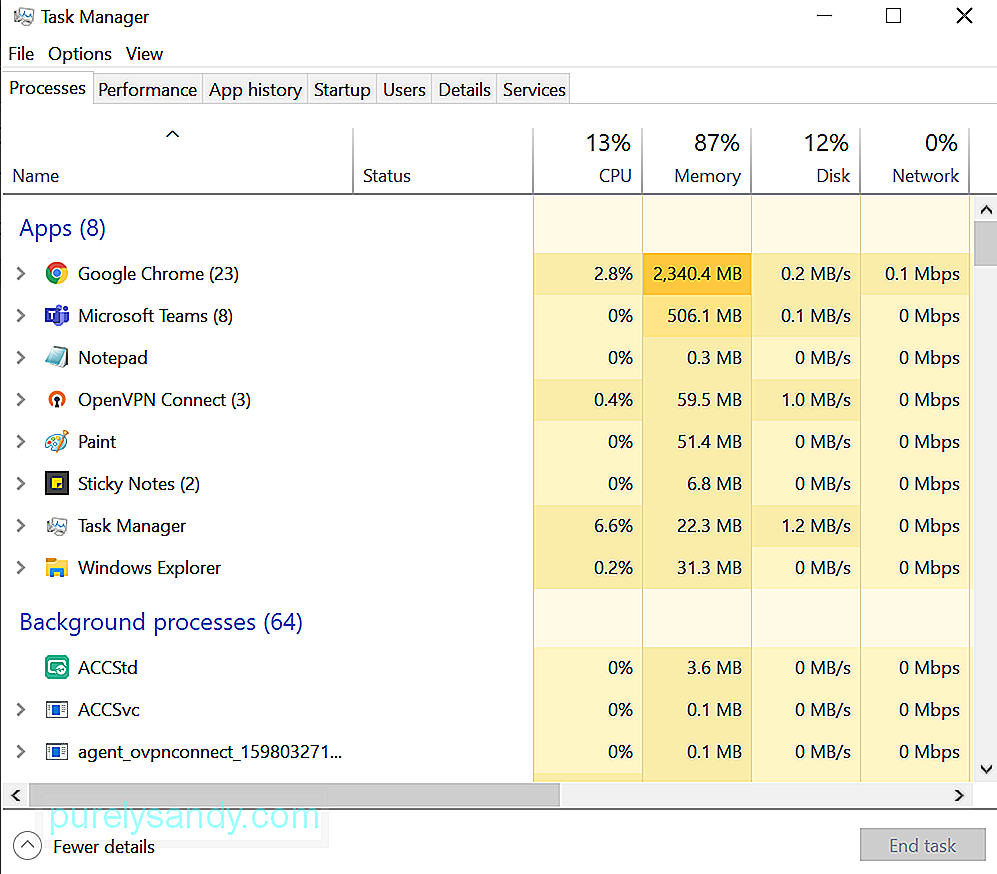Switch to the Services tab
The height and width of the screenshot is (874, 997).
[x=534, y=90]
